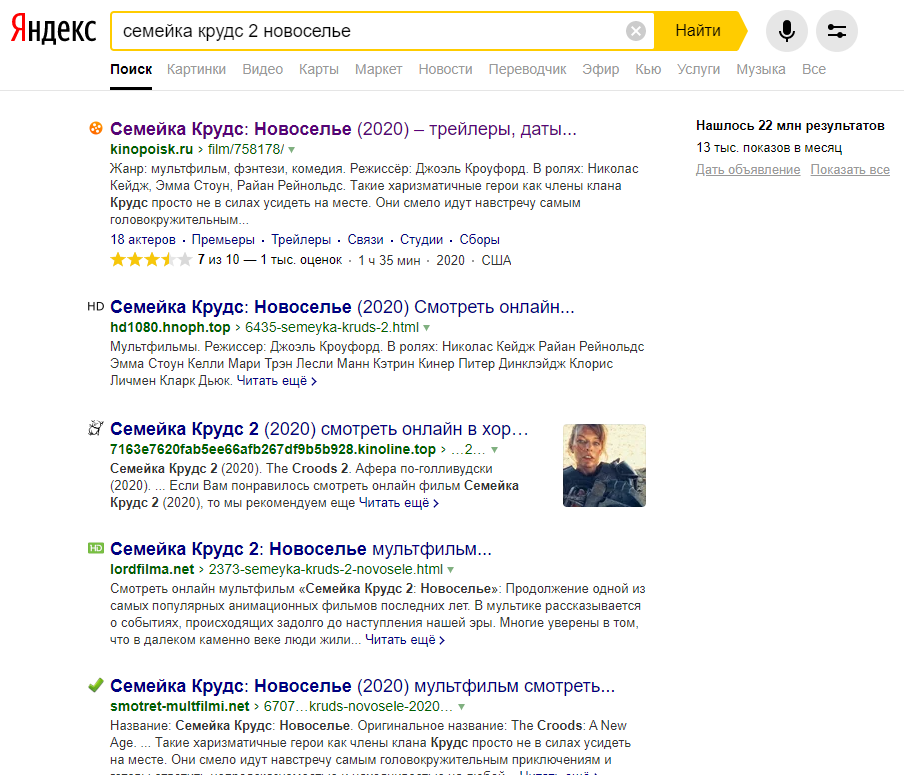Open the Новости tab

tap(445, 69)
